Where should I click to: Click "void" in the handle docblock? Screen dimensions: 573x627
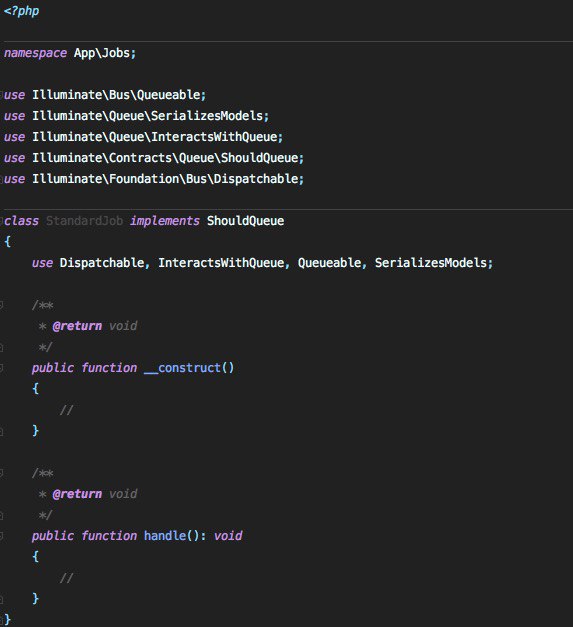(x=123, y=494)
